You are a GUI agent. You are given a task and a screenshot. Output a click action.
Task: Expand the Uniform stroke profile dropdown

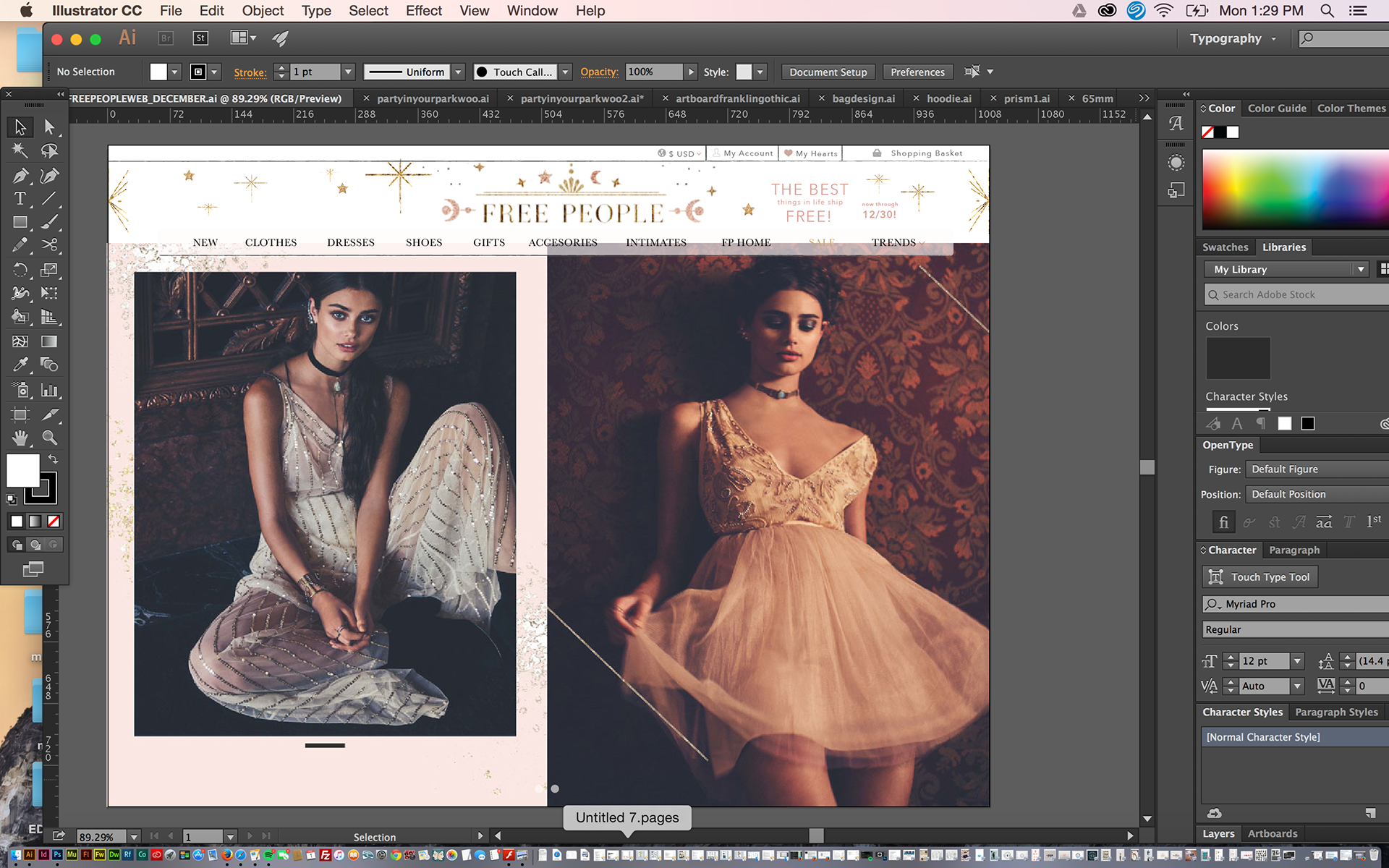[x=458, y=72]
